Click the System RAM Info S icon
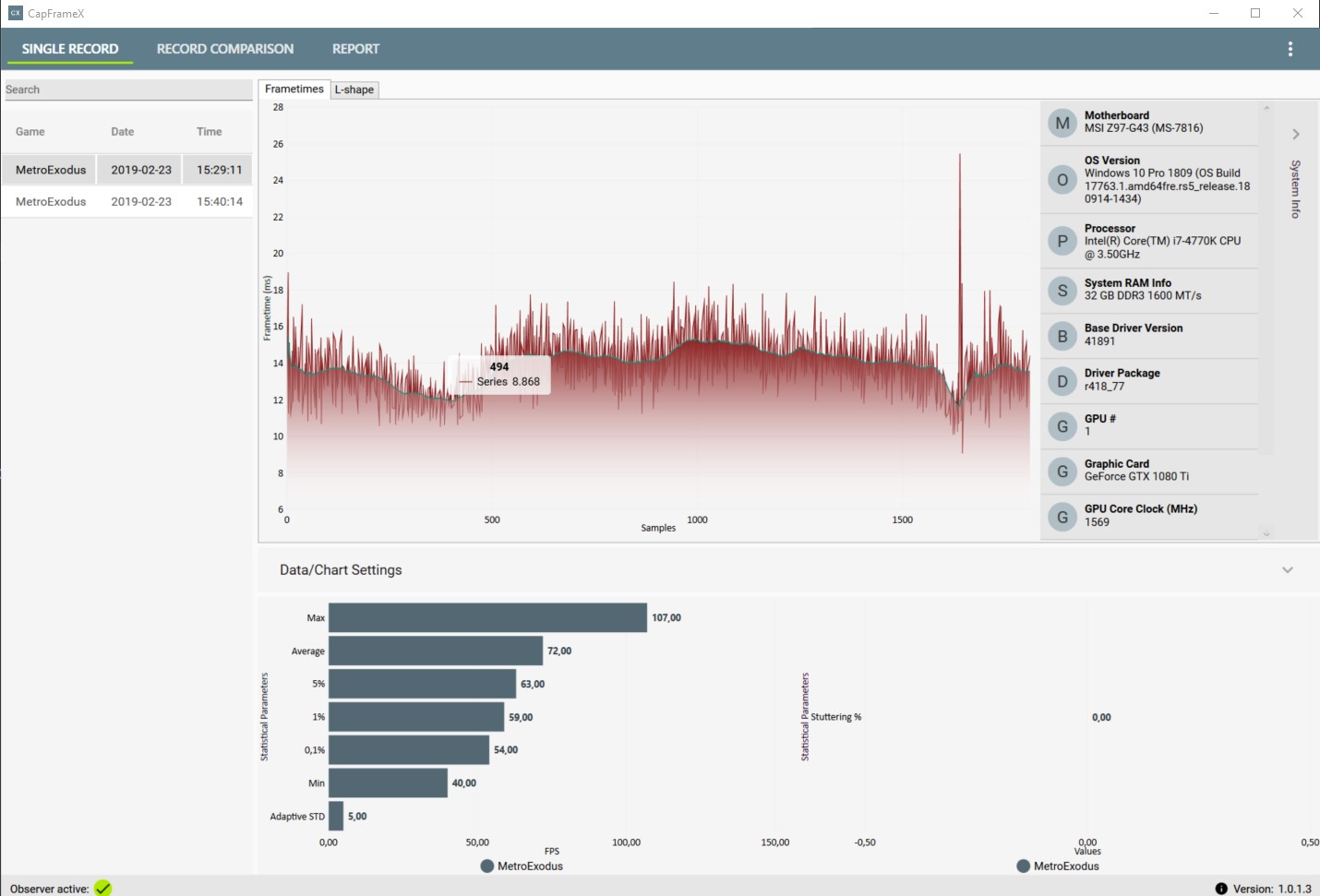Screen dimensions: 1320x896 (1062, 291)
